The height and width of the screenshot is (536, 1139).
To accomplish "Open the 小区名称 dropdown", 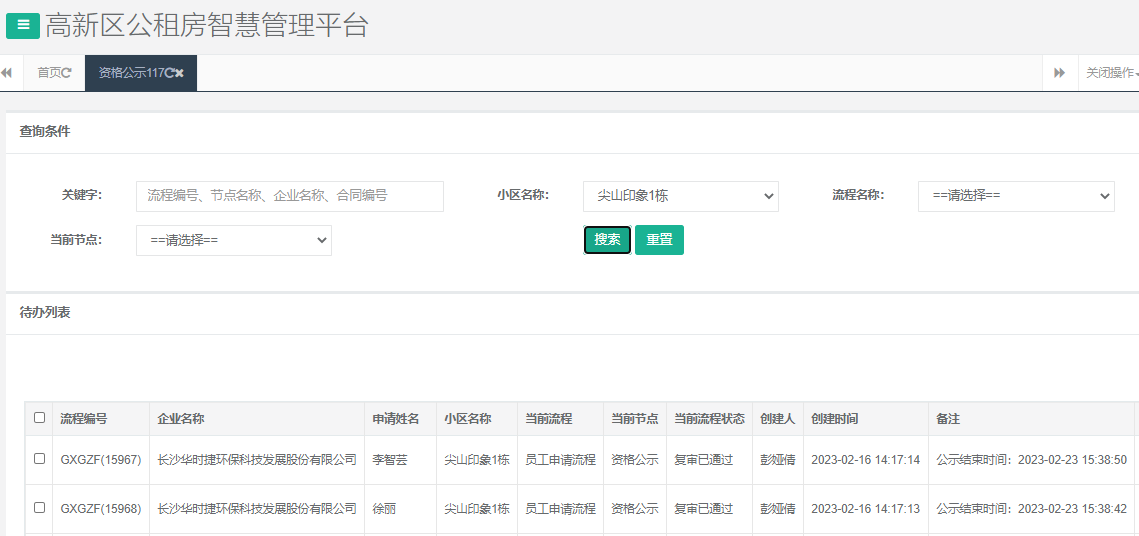I will point(681,196).
